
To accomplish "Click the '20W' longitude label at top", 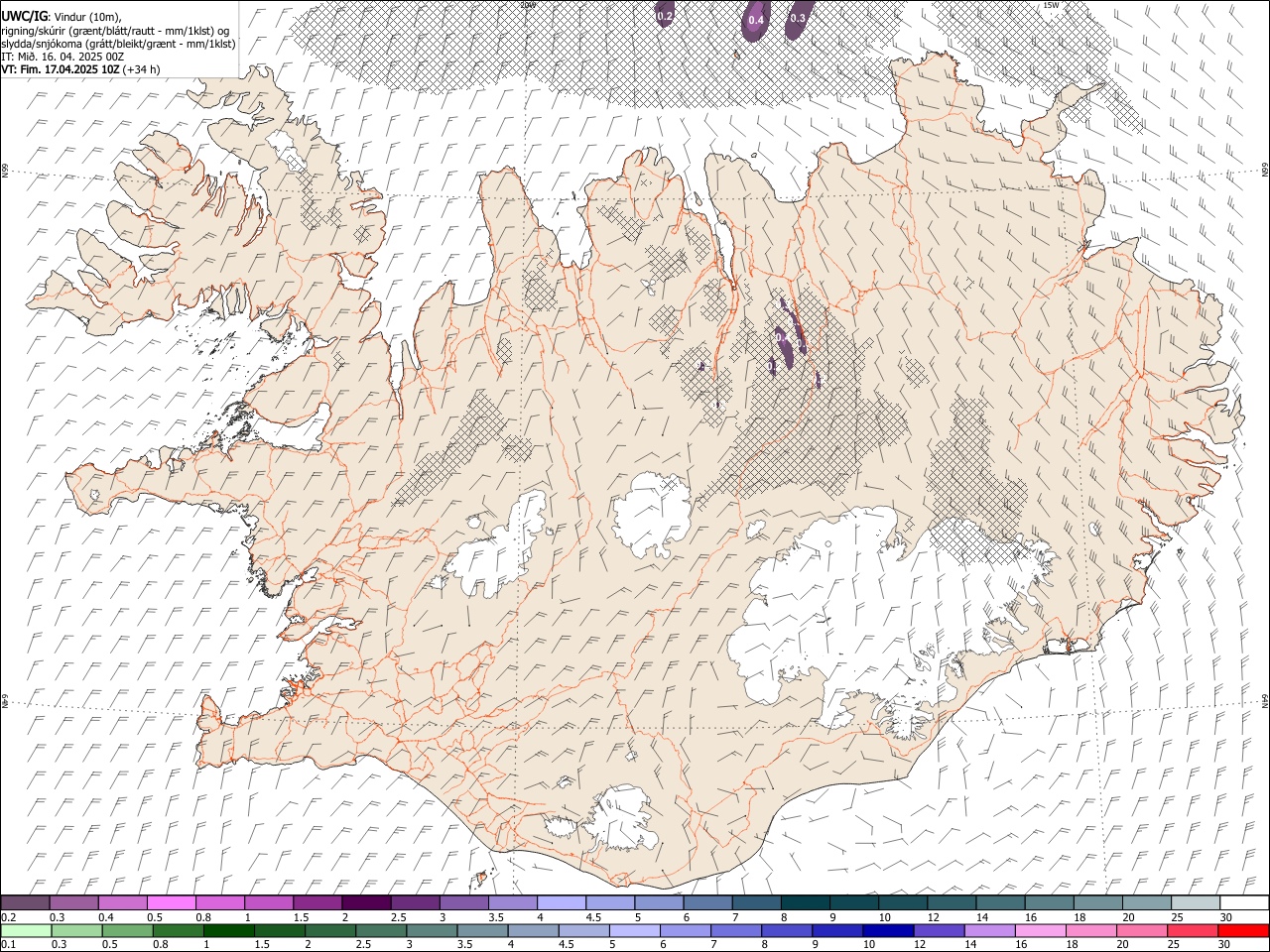I will 528,5.
